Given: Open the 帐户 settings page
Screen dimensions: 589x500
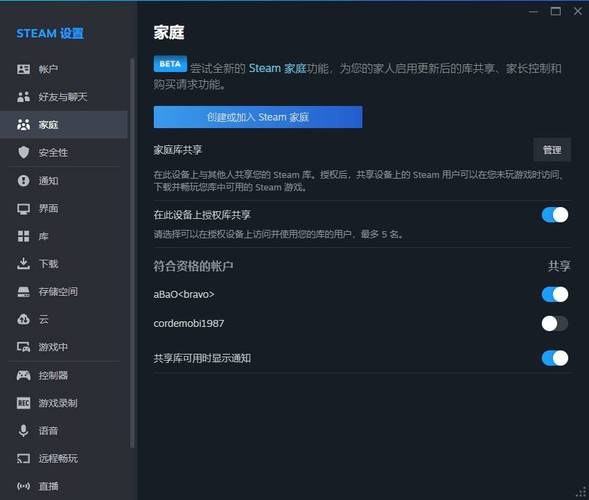Looking at the screenshot, I should click(x=64, y=69).
